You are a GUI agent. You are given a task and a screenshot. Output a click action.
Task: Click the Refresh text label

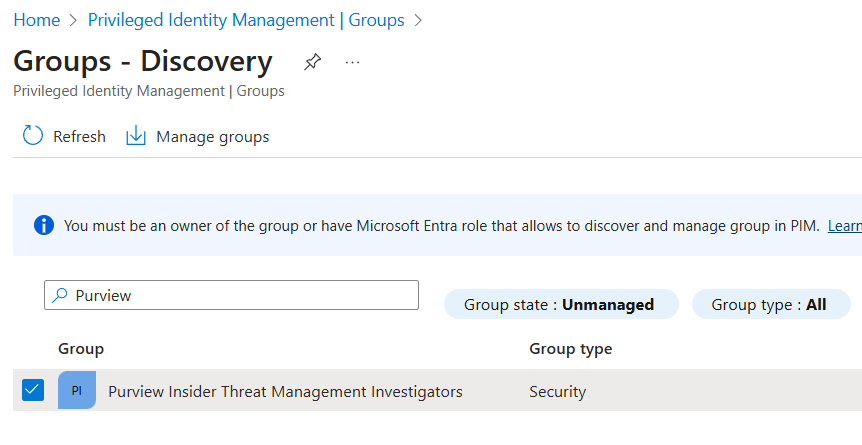pos(79,137)
